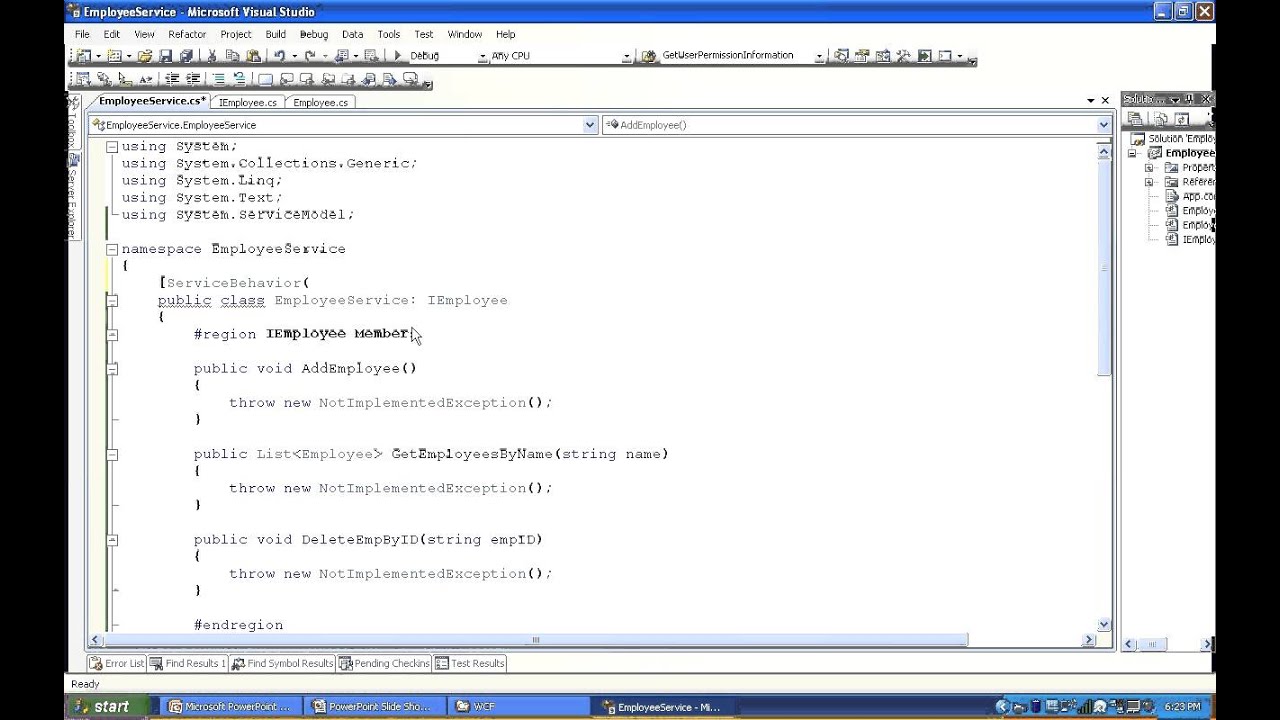1280x720 pixels.
Task: Open the Error List tab
Action: (117, 663)
